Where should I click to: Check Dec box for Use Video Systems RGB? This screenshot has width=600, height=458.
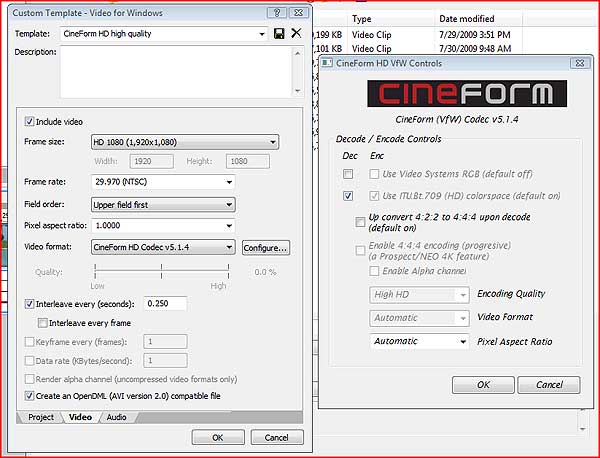click(348, 174)
